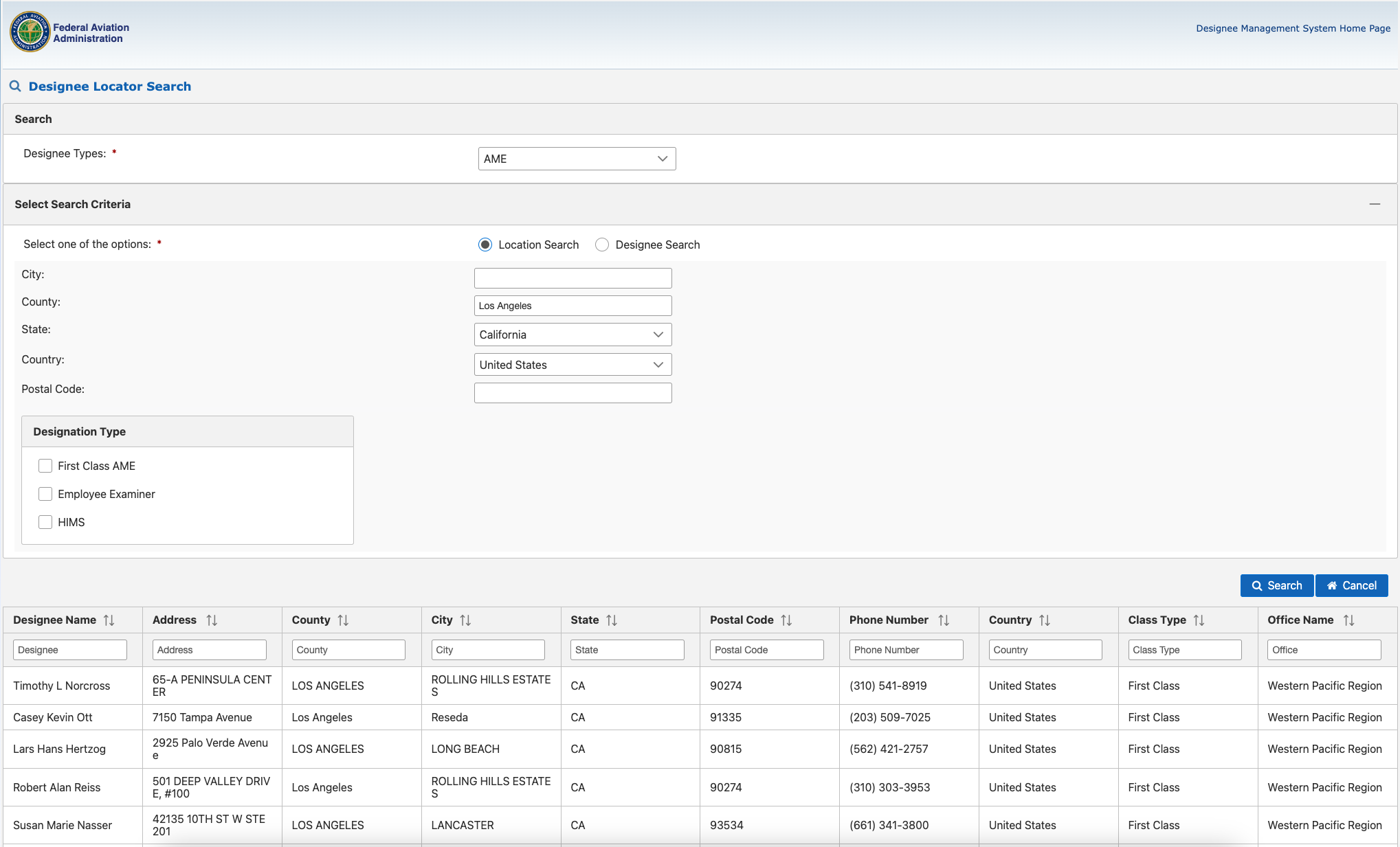Open the Designee Types AME dropdown
Viewport: 1400px width, 847px height.
577,159
